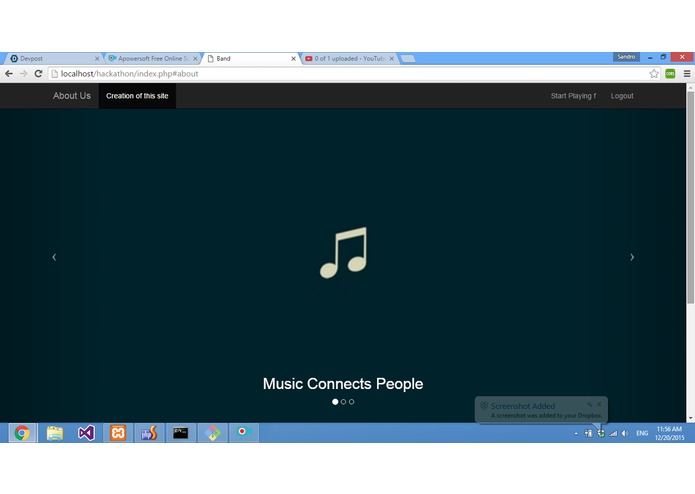695x494 pixels.
Task: Open About Us nav link
Action: click(x=72, y=96)
